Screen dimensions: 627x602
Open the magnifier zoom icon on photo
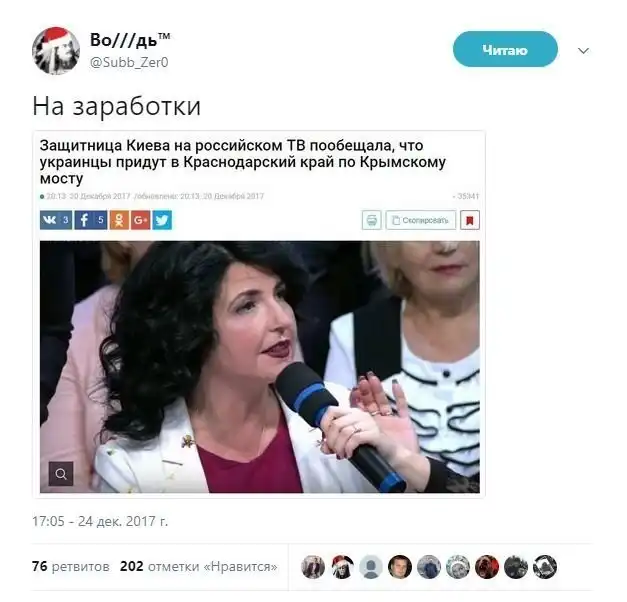[61, 474]
